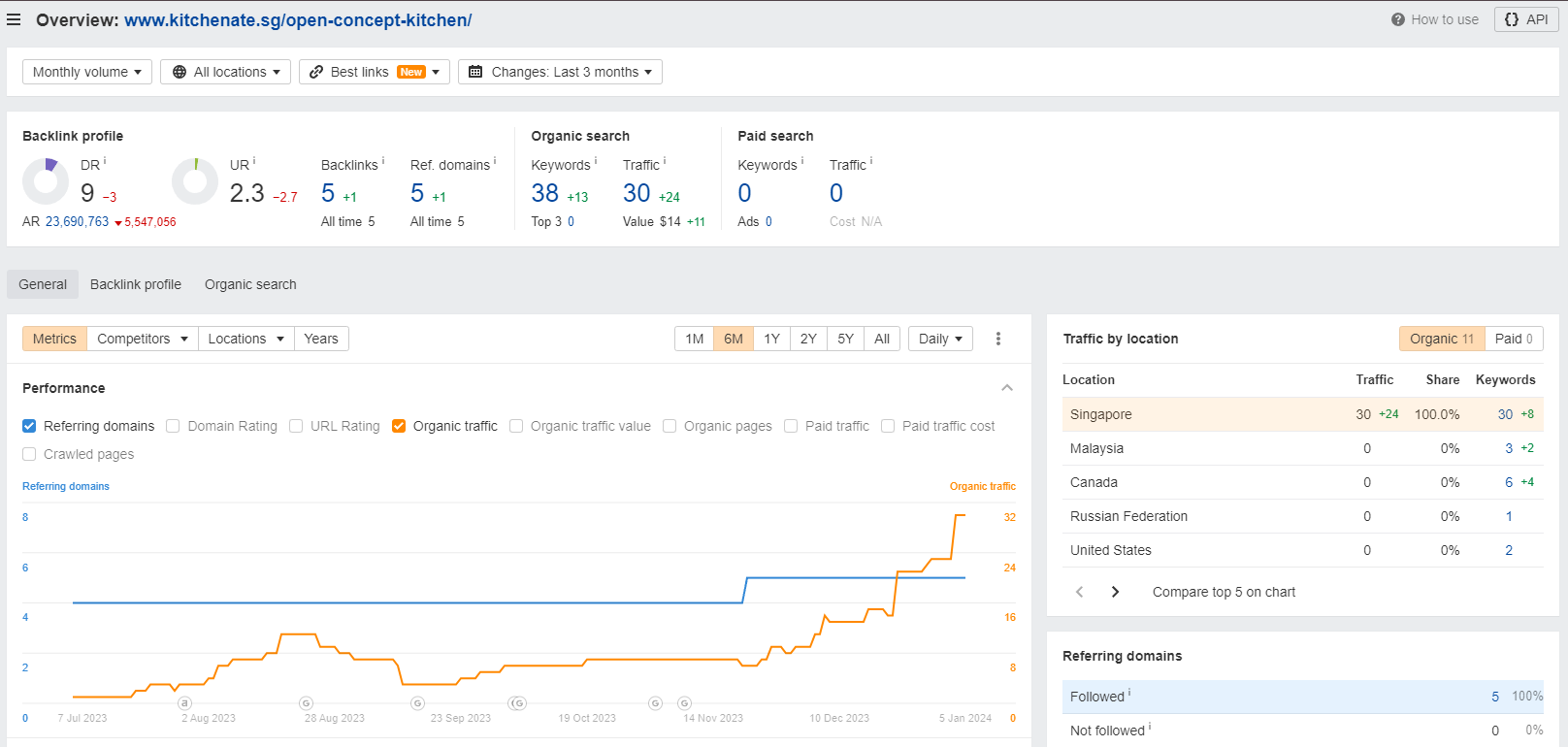The width and height of the screenshot is (1568, 747).
Task: Click the DR donut chart
Action: pos(46,181)
